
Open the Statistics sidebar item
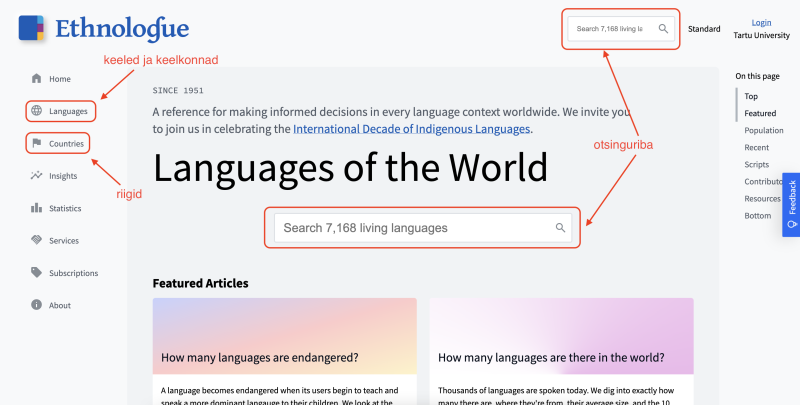(x=56, y=208)
